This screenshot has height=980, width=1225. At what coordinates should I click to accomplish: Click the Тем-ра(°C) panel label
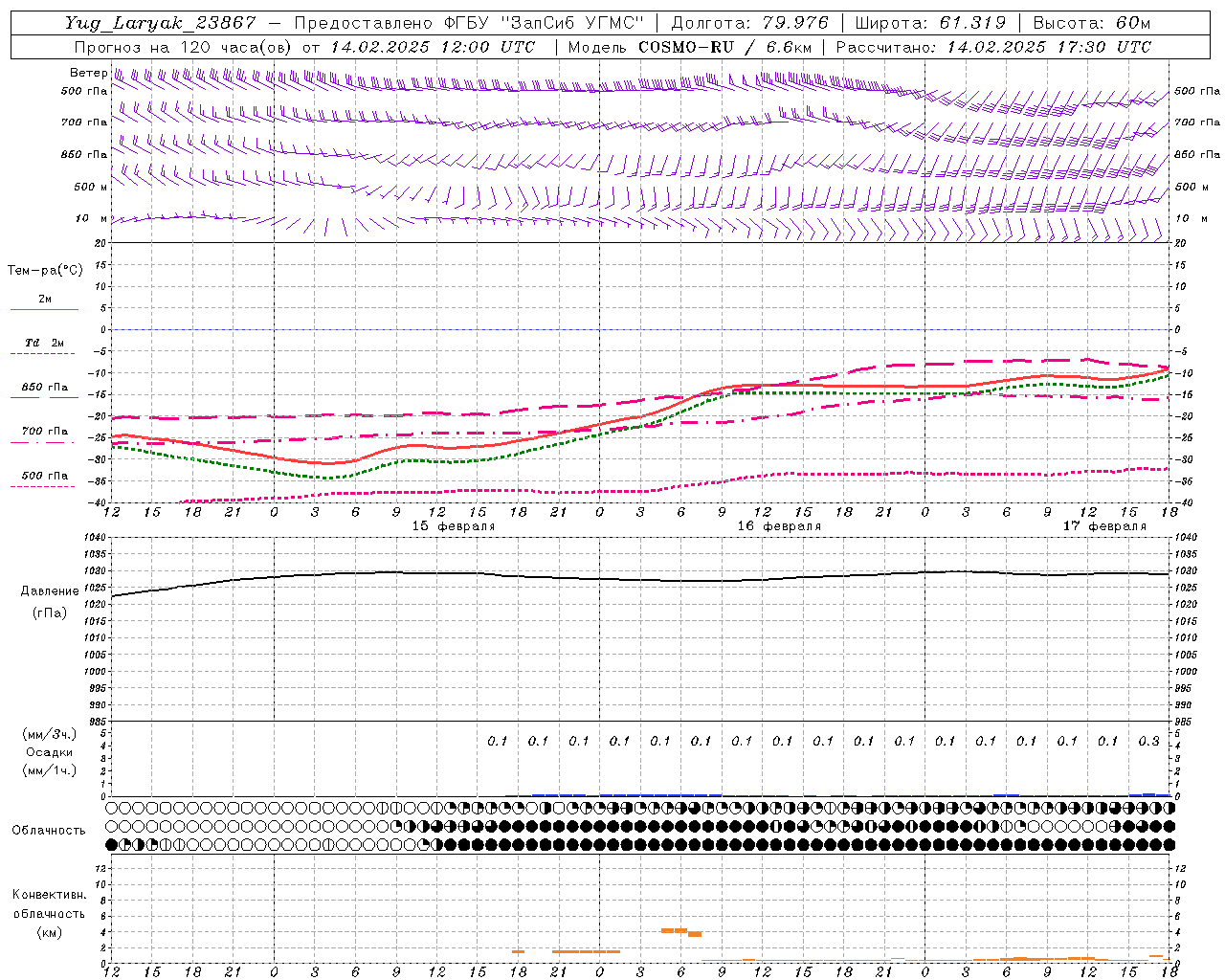coord(45,271)
